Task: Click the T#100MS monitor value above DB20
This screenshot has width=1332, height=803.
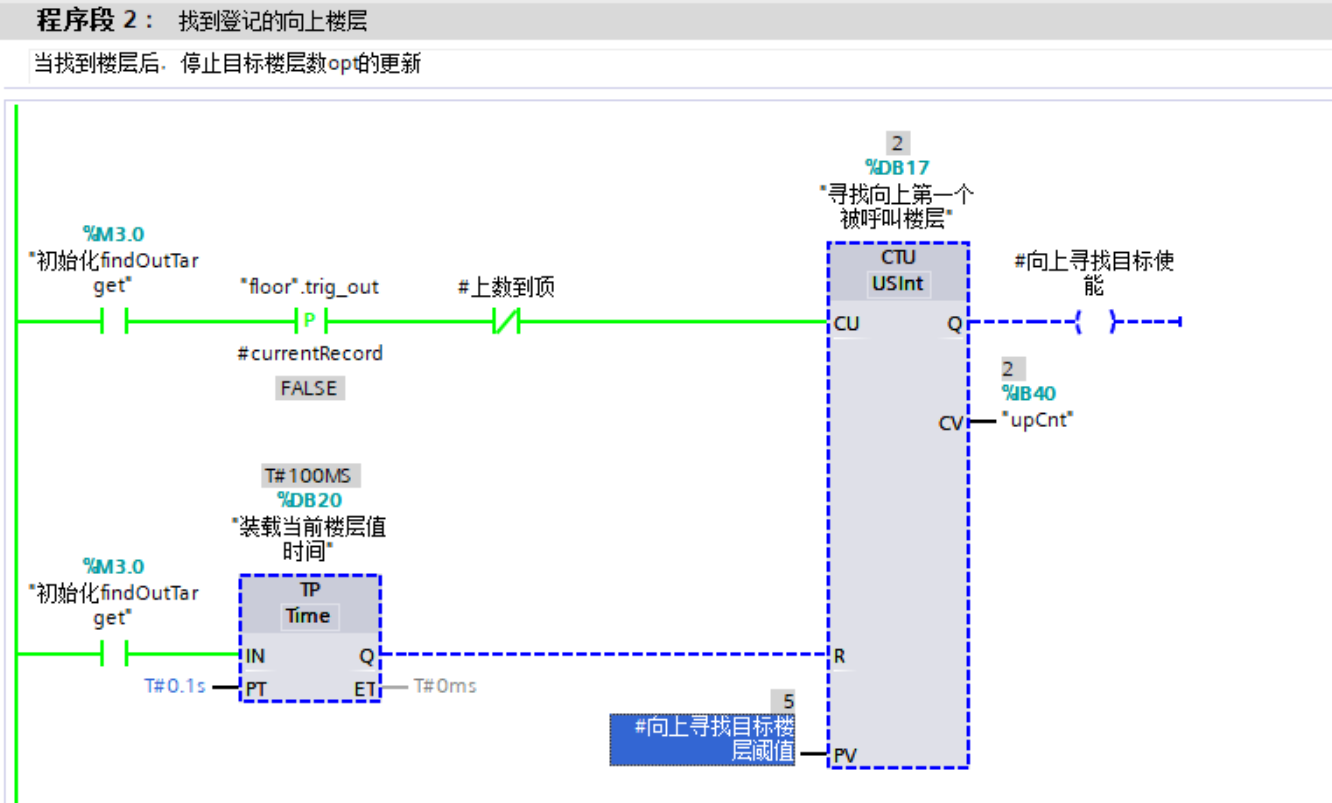Action: pos(310,476)
